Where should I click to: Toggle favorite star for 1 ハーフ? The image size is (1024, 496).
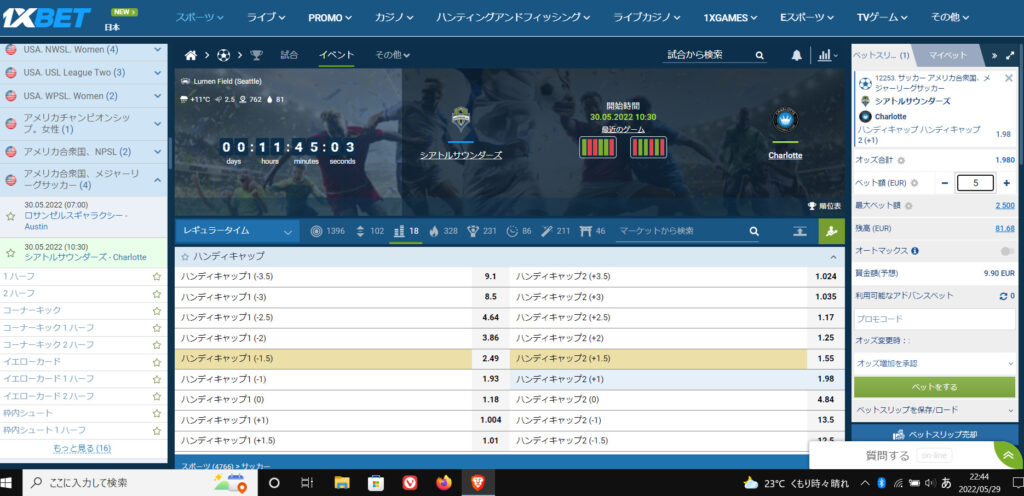click(156, 277)
